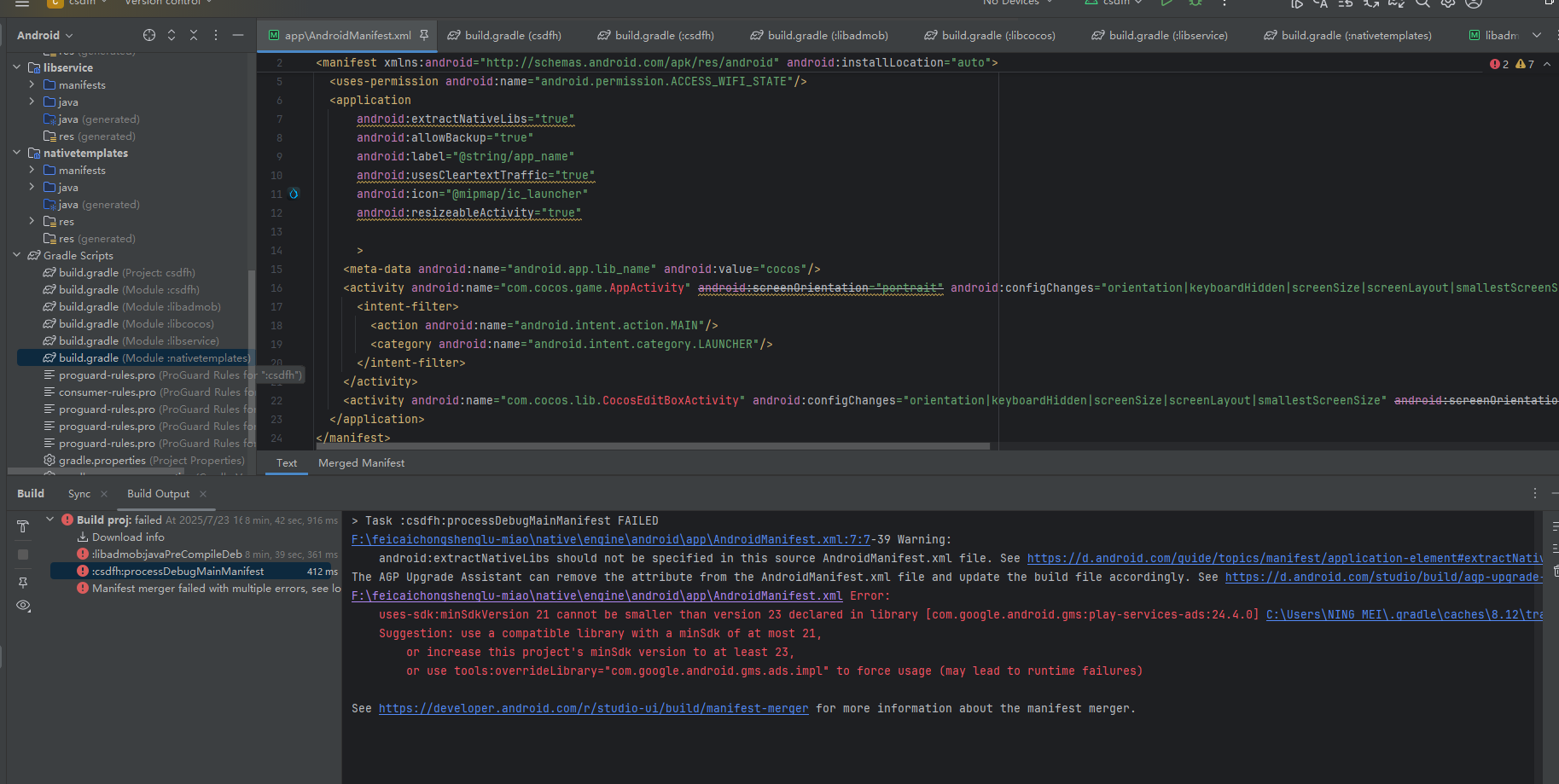The image size is (1559, 784).
Task: Collapse the Gradle Scripts node
Action: point(17,255)
